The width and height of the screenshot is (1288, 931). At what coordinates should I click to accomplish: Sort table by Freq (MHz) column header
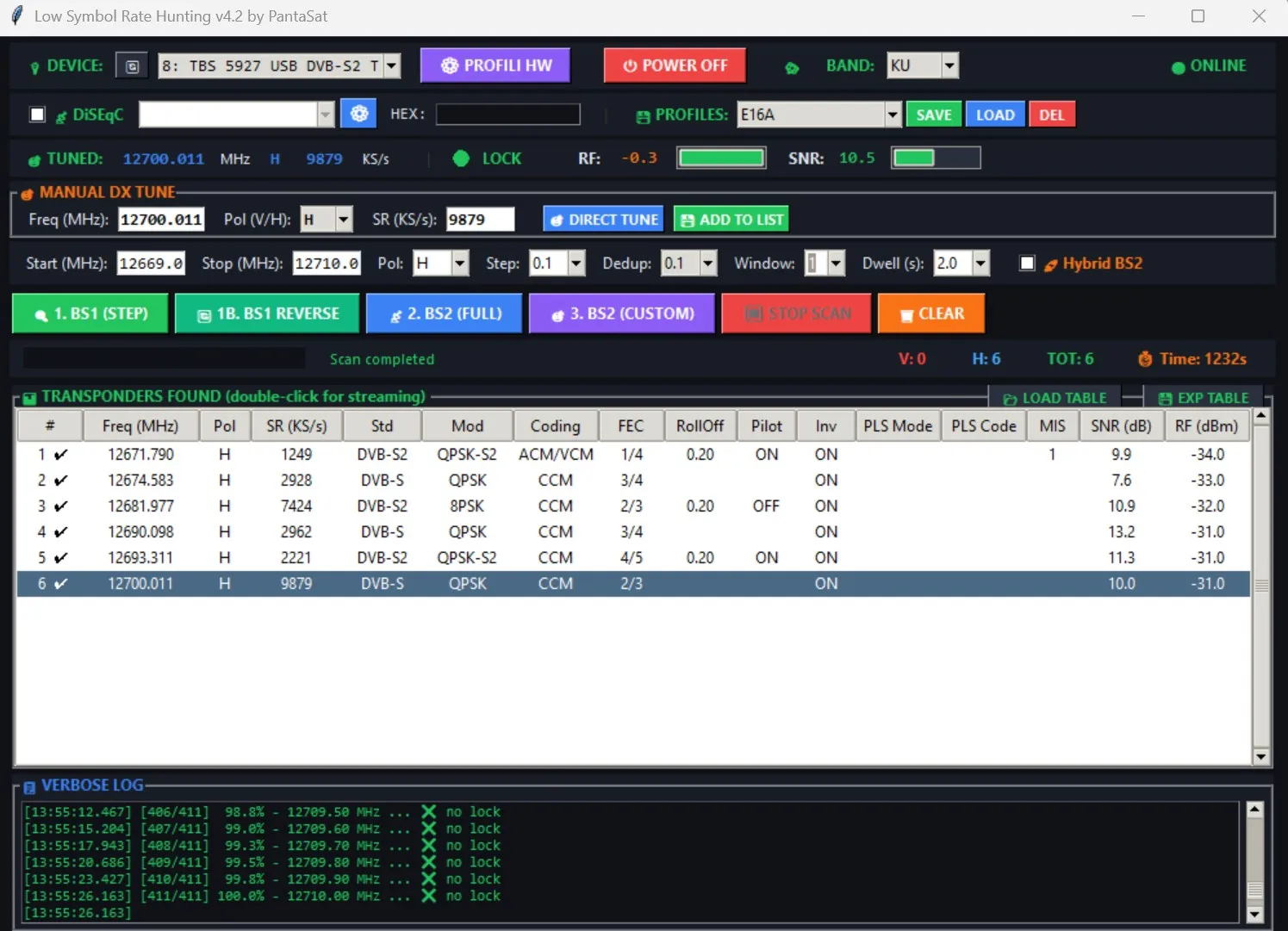click(x=140, y=426)
